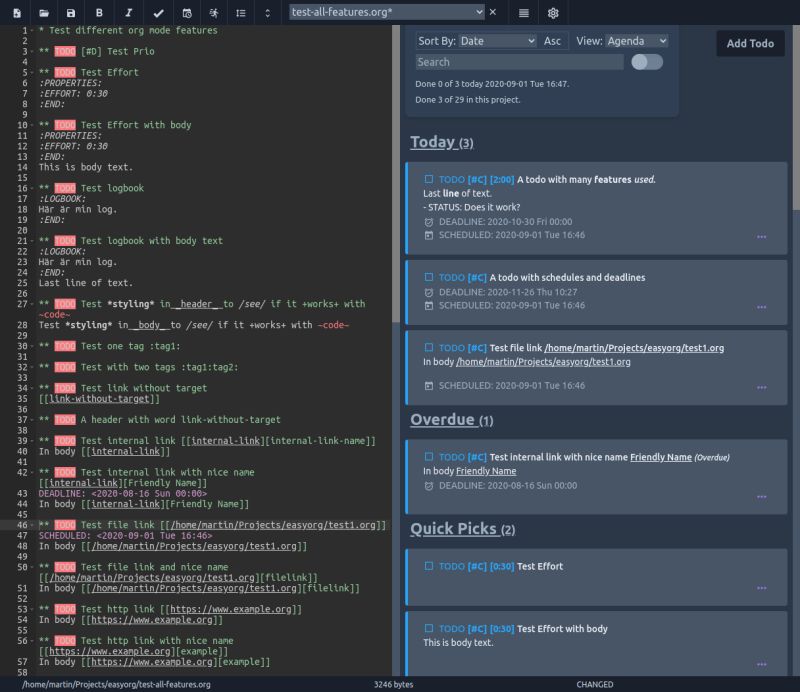
Task: Open more options on 'A todo with many features' card
Action: 762,237
